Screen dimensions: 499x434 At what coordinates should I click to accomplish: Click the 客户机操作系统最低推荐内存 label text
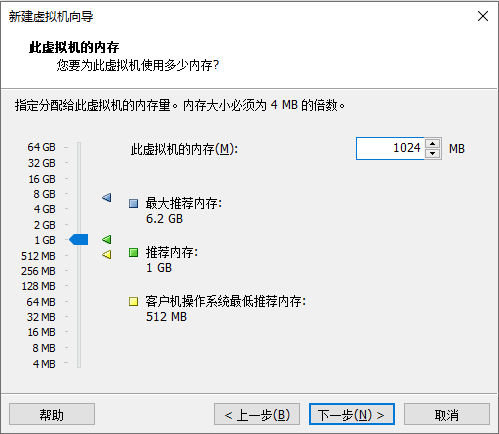click(x=226, y=301)
